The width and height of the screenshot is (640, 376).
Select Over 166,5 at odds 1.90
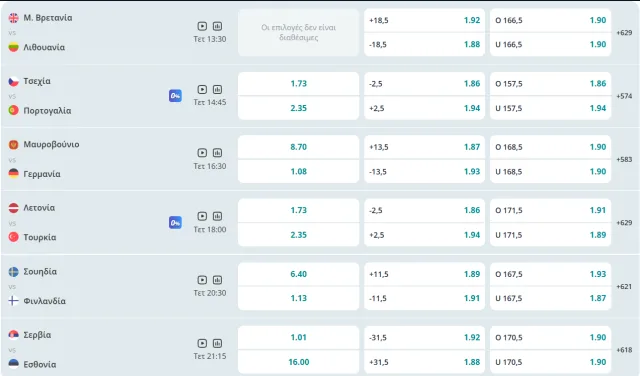tap(550, 20)
